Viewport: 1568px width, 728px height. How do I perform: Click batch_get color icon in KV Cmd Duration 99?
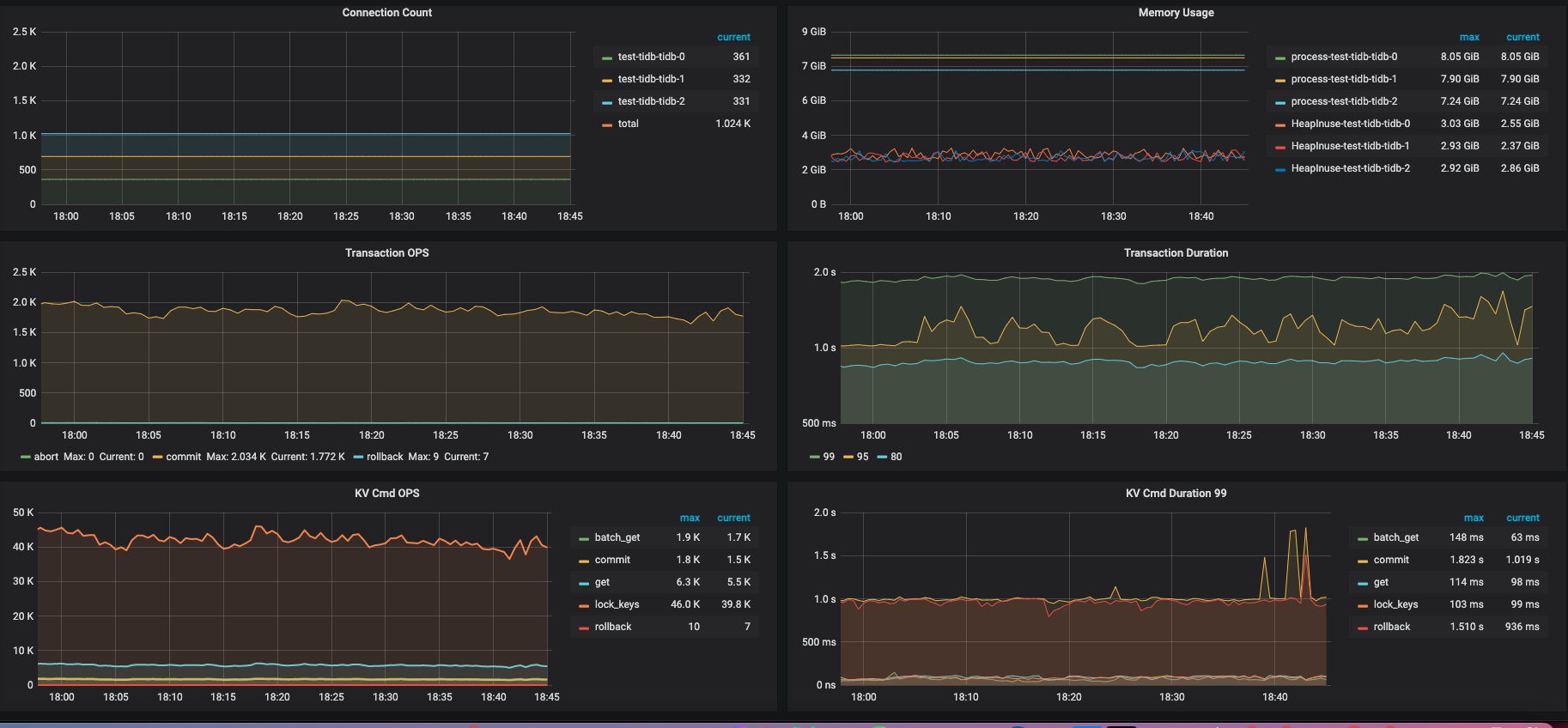click(1363, 538)
